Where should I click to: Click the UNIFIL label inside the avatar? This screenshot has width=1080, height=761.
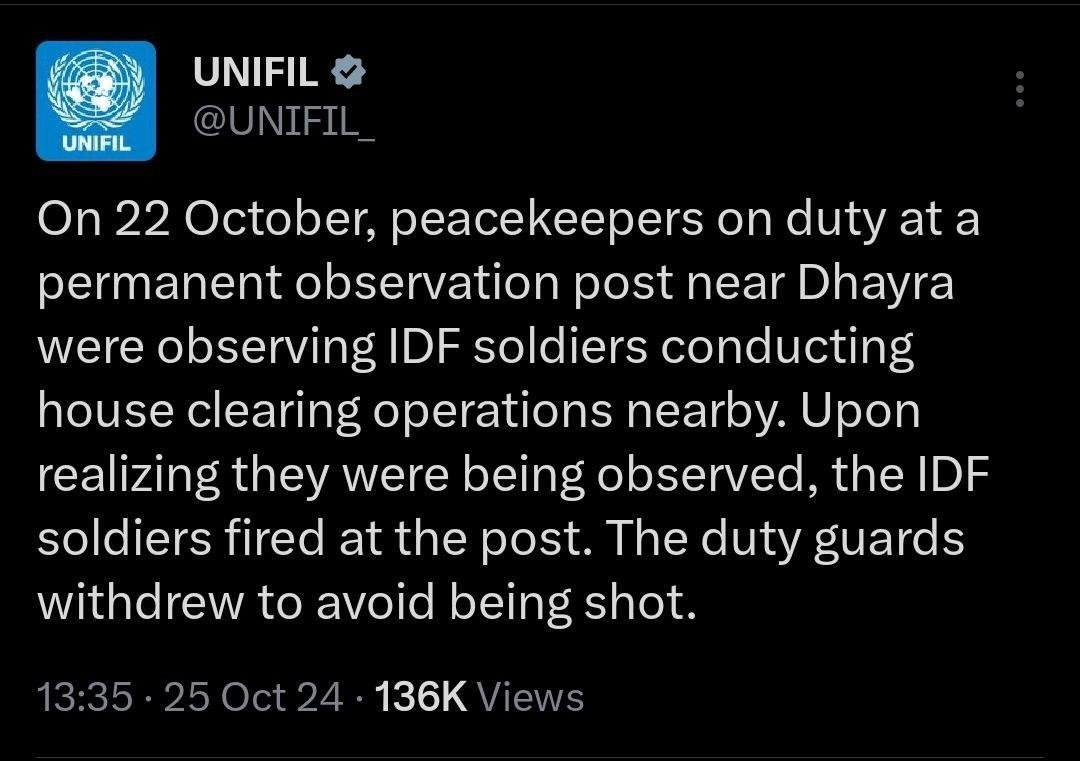click(x=96, y=142)
